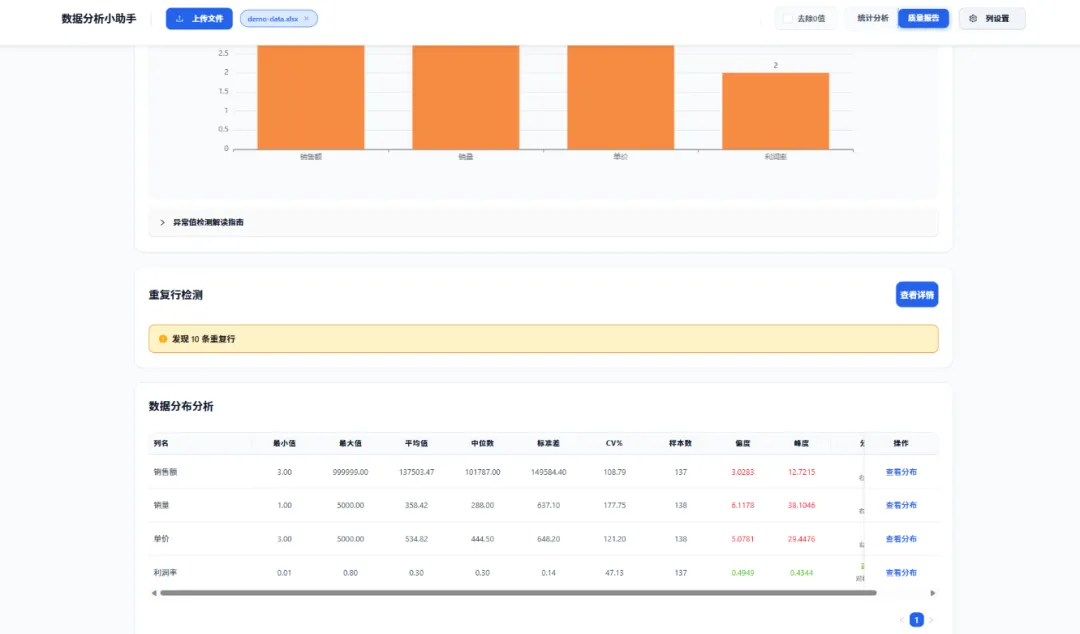The width and height of the screenshot is (1080, 634).
Task: Expand the 异常值检测解读指南 section
Action: coord(201,223)
